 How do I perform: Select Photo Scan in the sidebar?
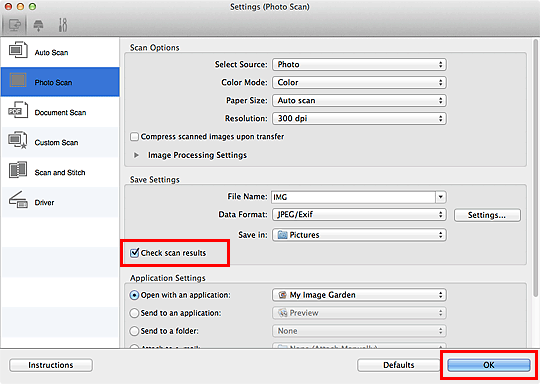pos(60,82)
